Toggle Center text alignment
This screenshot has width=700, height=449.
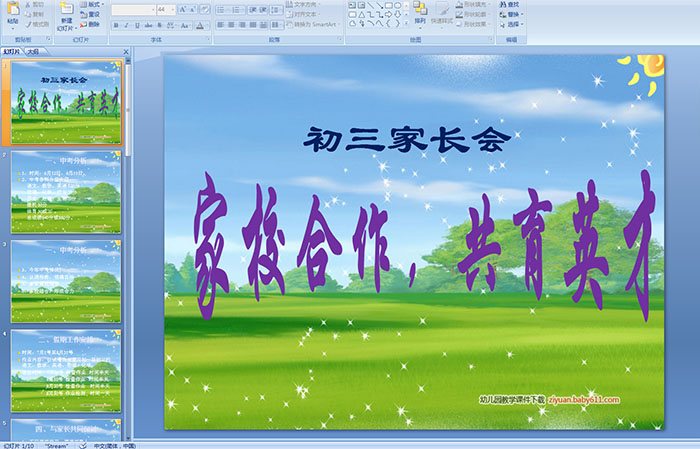(231, 25)
